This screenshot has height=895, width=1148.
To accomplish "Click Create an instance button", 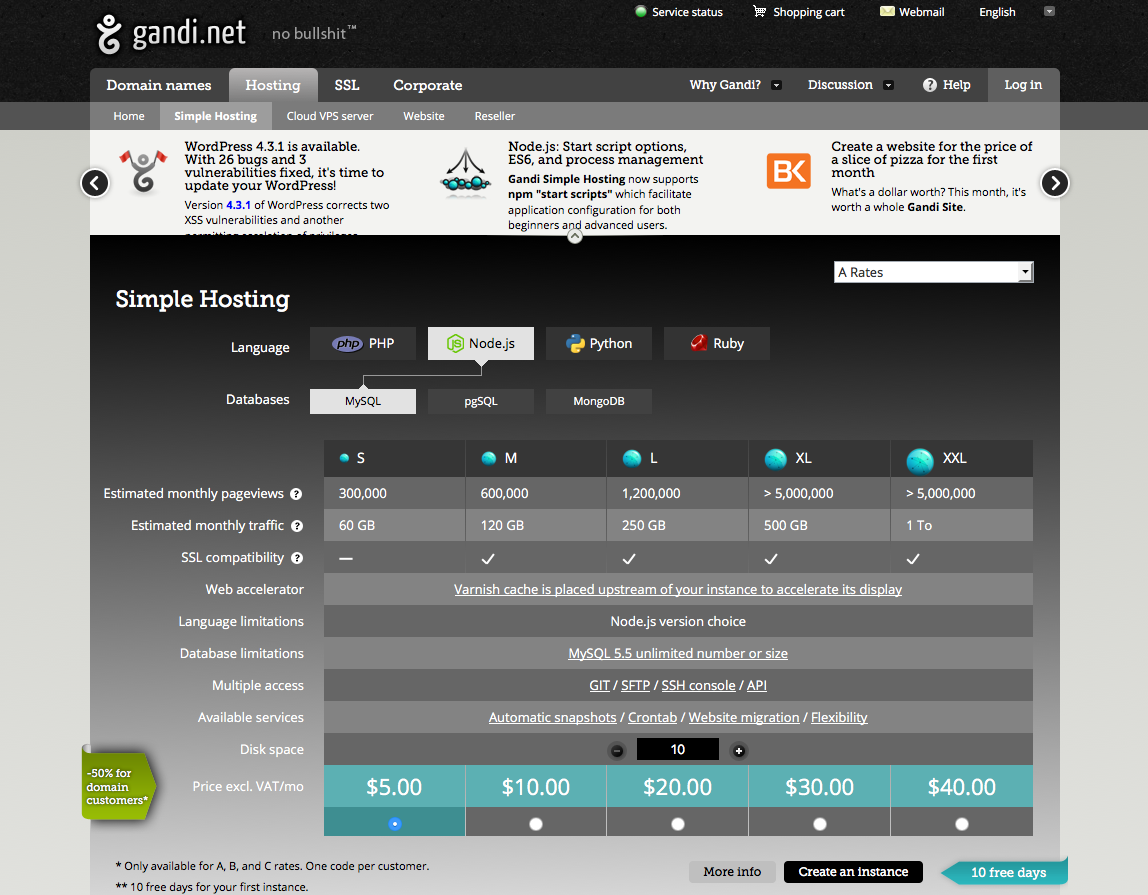I will (x=853, y=872).
